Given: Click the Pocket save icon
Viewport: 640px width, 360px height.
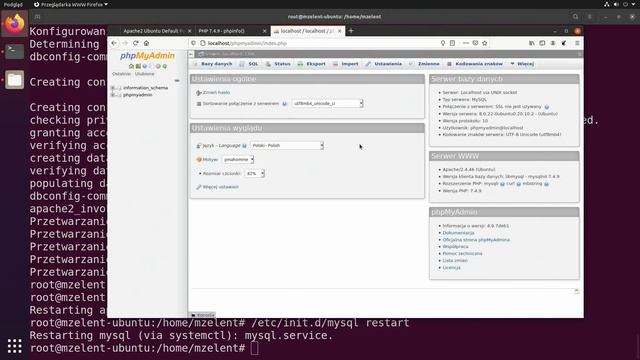Looking at the screenshot, I should (475, 43).
